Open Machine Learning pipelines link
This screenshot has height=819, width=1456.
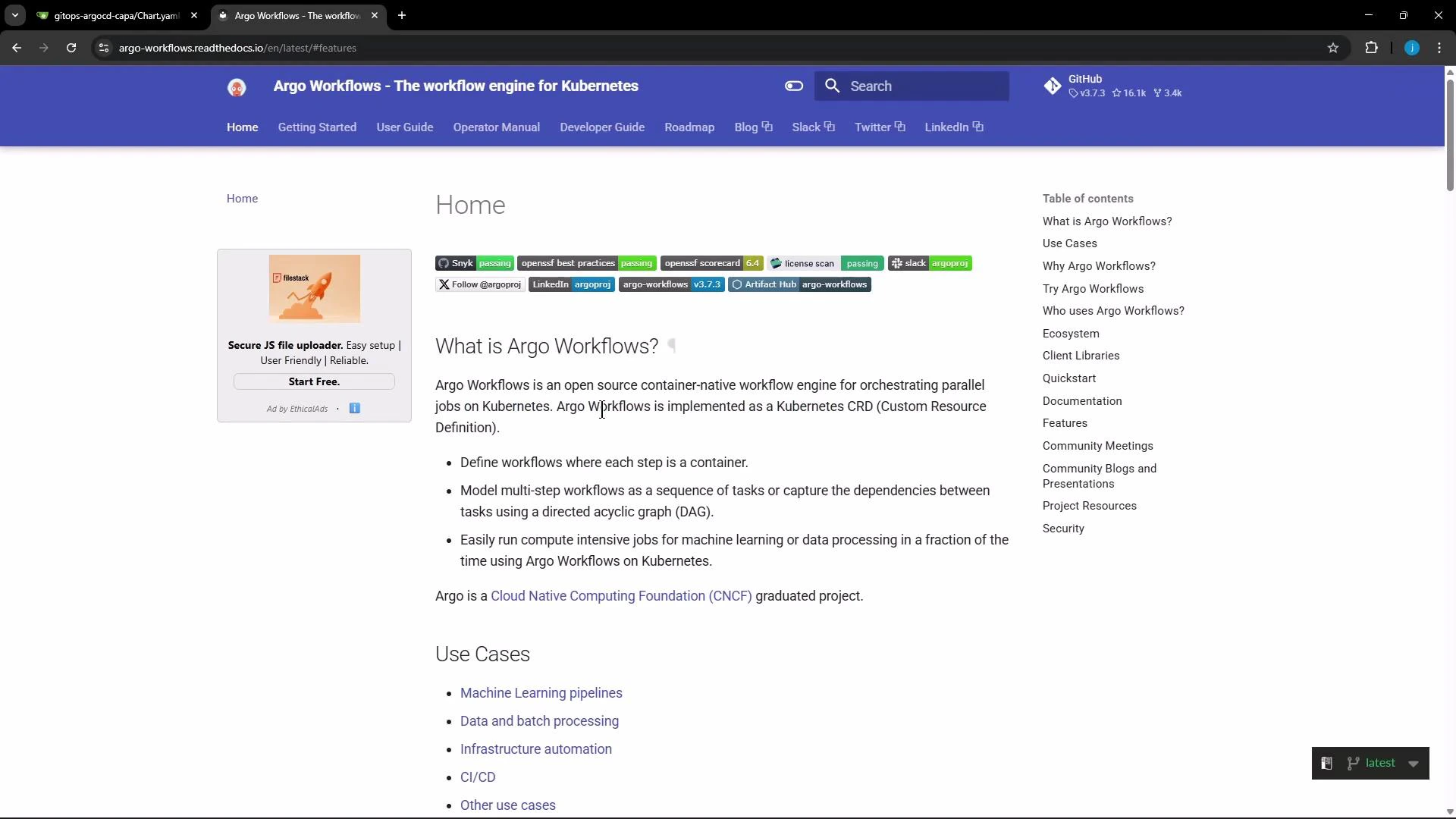[541, 693]
